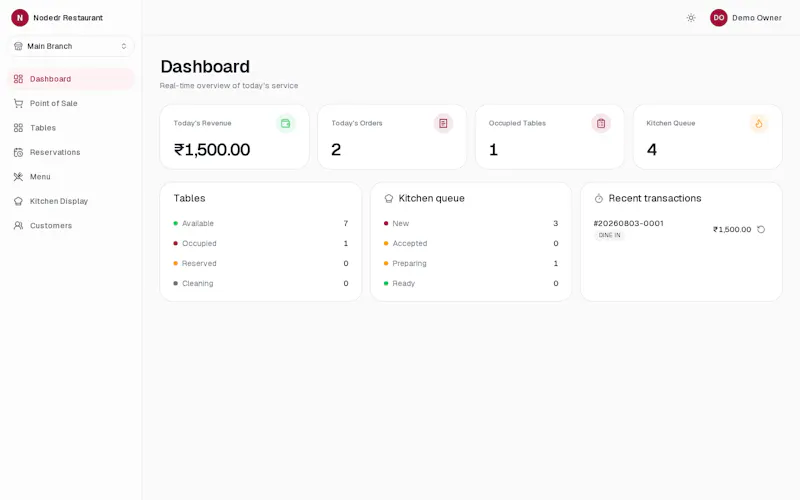The width and height of the screenshot is (800, 500).
Task: Click the flame icon on Kitchen Queue card
Action: click(x=759, y=123)
